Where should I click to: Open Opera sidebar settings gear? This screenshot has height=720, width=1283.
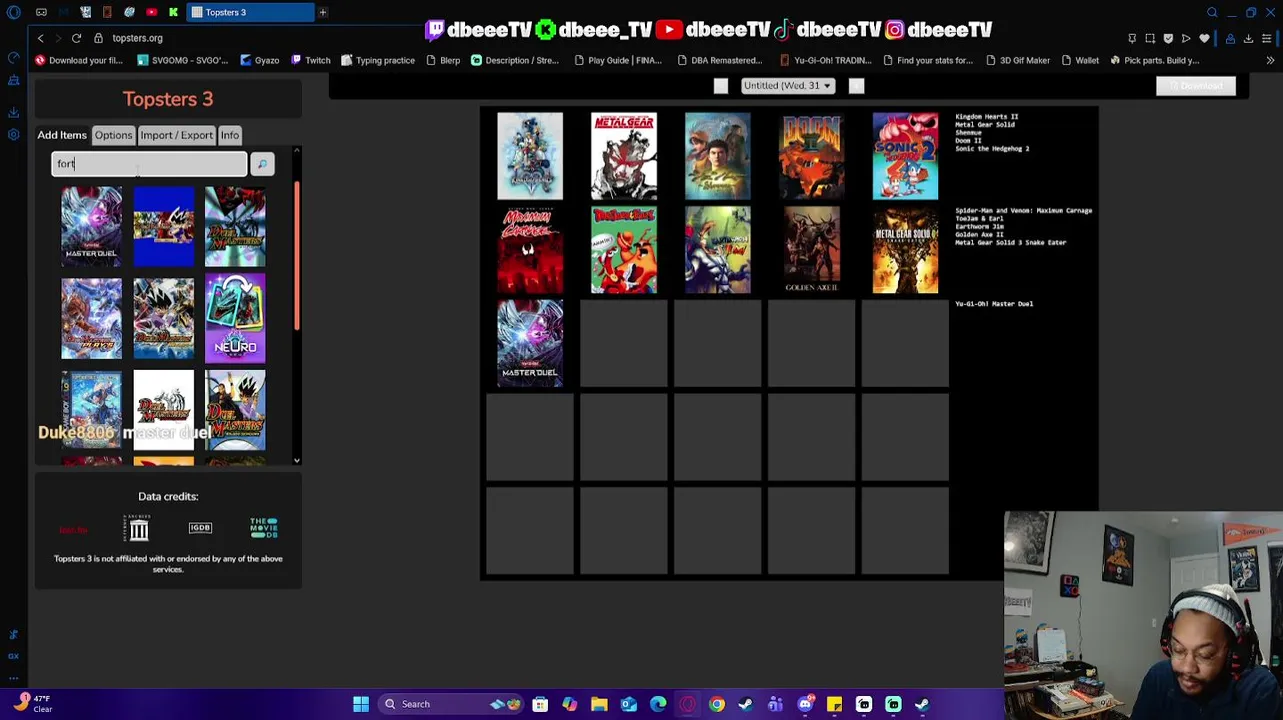pos(13,134)
